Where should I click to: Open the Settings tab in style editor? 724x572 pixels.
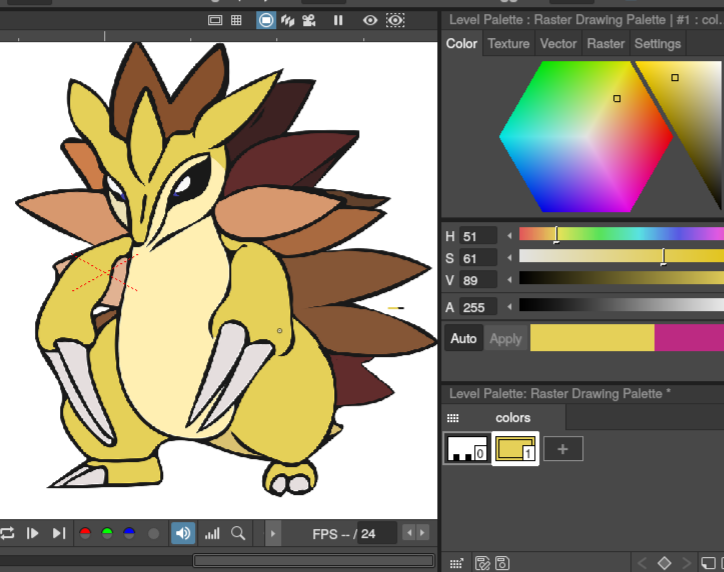tap(658, 43)
